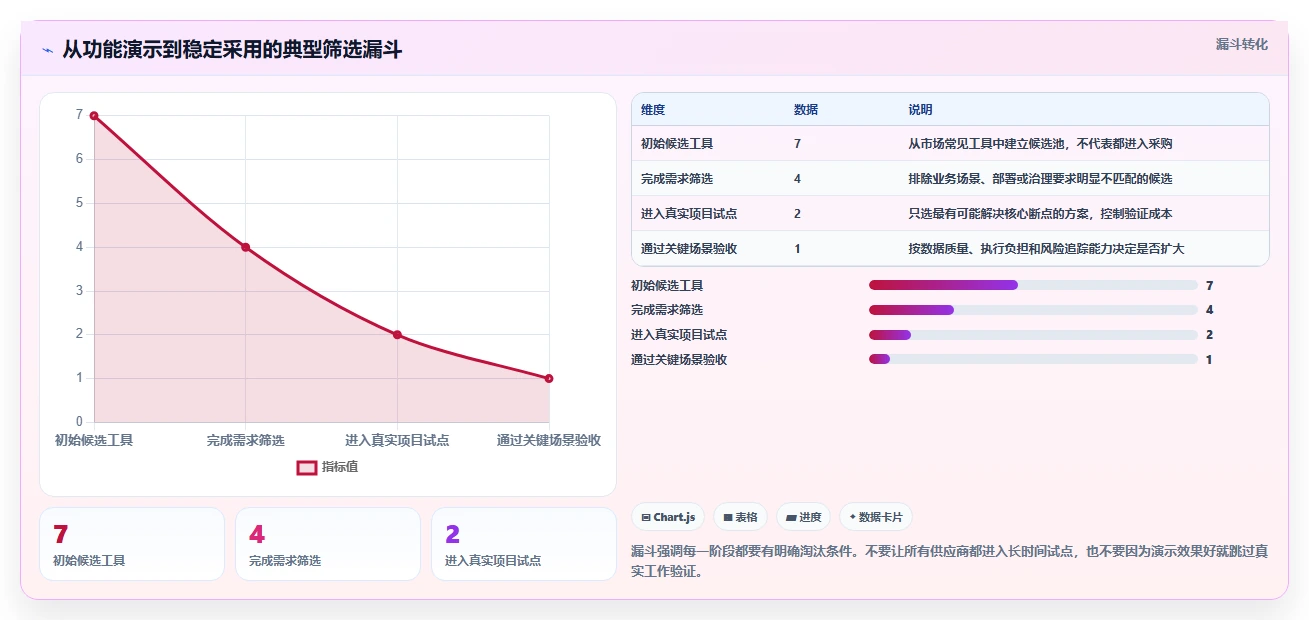The width and height of the screenshot is (1309, 620).
Task: Click the 数据 cell value 4 in the table
Action: point(797,179)
